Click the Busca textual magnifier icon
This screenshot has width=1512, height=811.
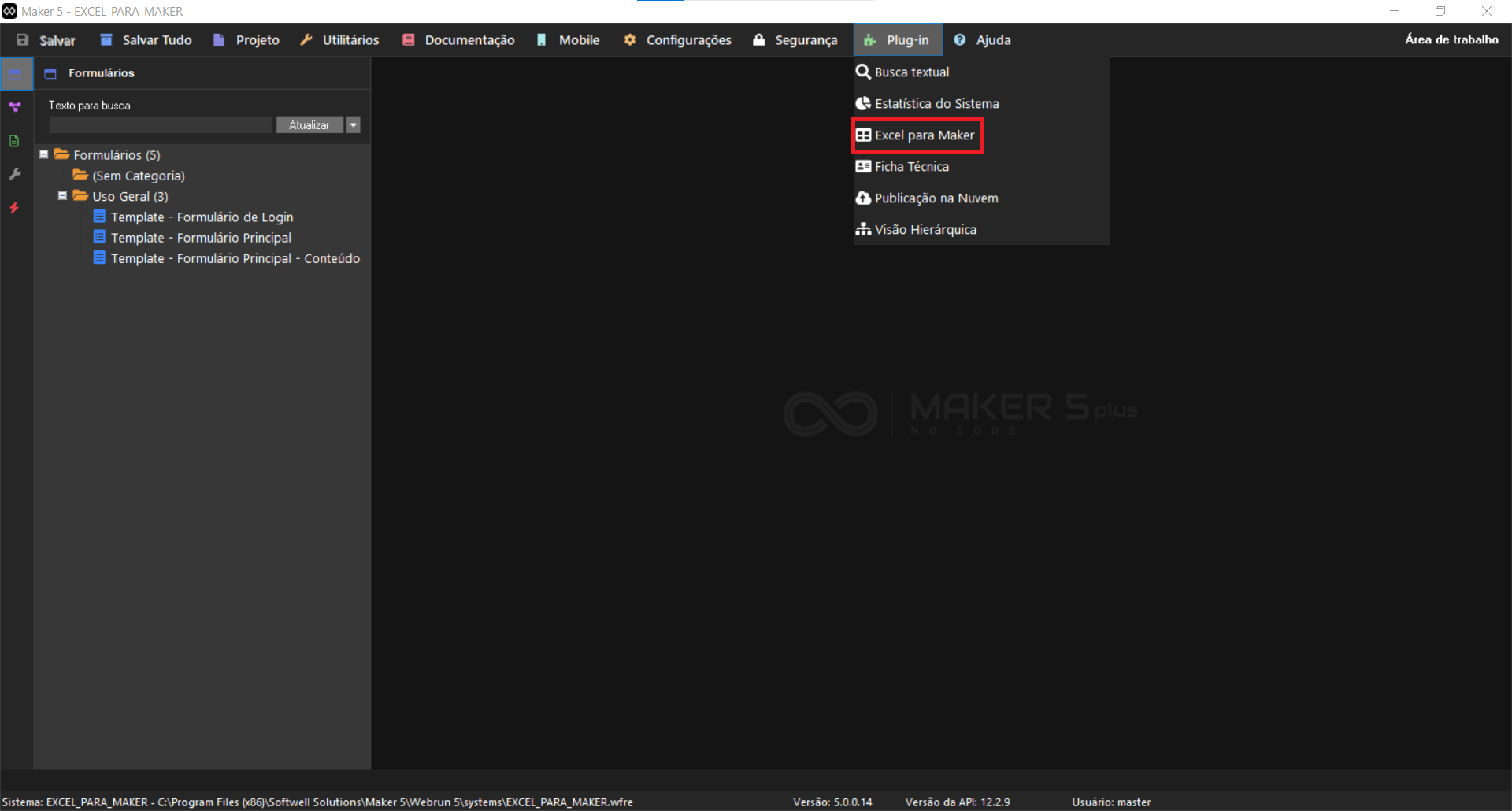point(863,72)
